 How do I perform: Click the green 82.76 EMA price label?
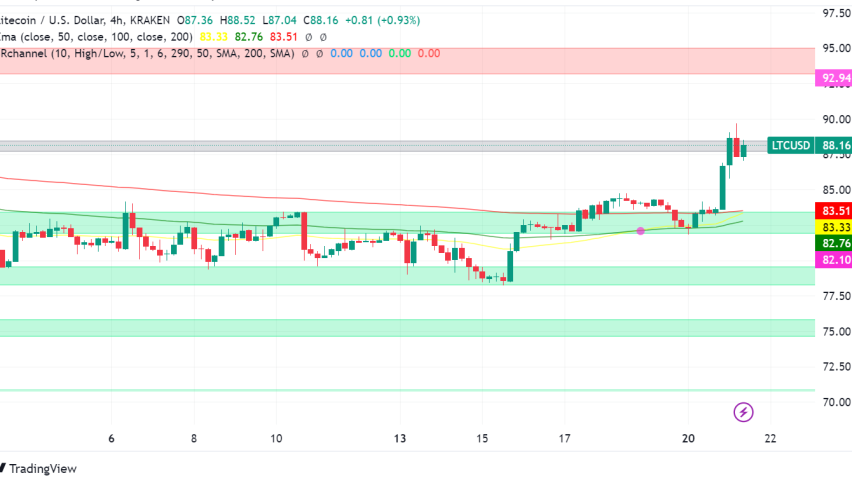[834, 243]
